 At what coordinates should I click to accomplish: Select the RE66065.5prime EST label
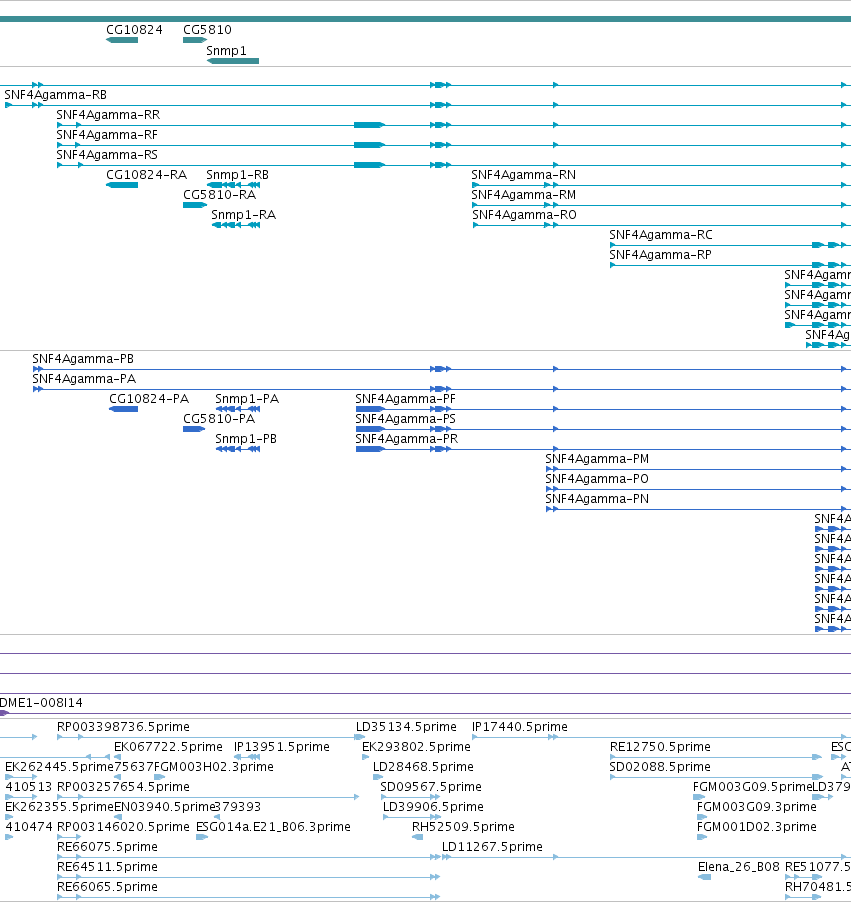(x=107, y=887)
